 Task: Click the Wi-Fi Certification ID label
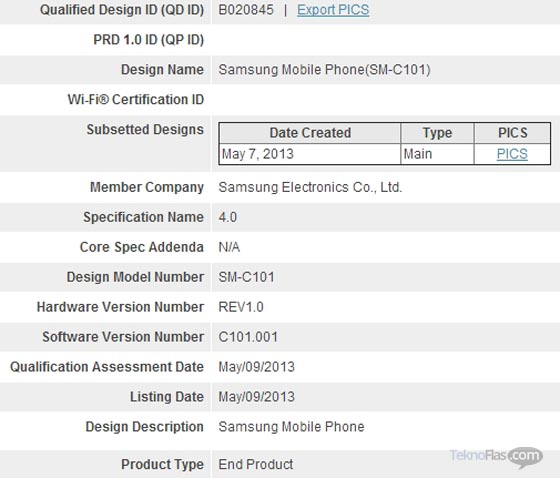[136, 100]
